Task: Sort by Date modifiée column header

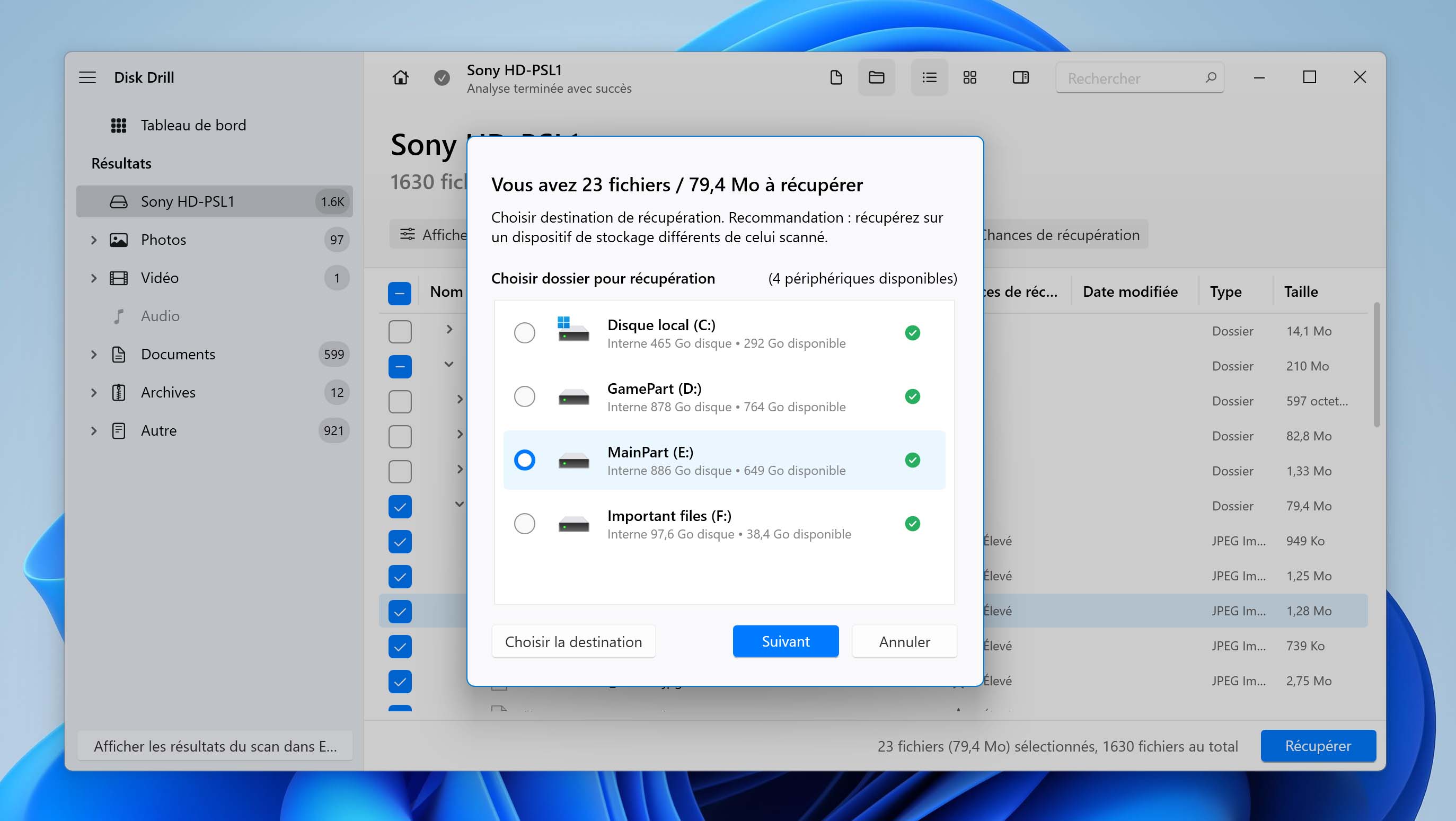Action: click(1130, 292)
